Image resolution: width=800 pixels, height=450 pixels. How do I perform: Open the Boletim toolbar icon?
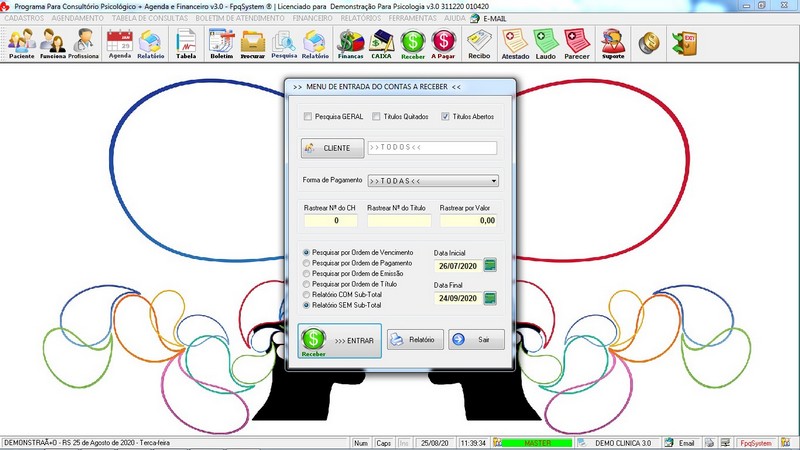[x=221, y=44]
